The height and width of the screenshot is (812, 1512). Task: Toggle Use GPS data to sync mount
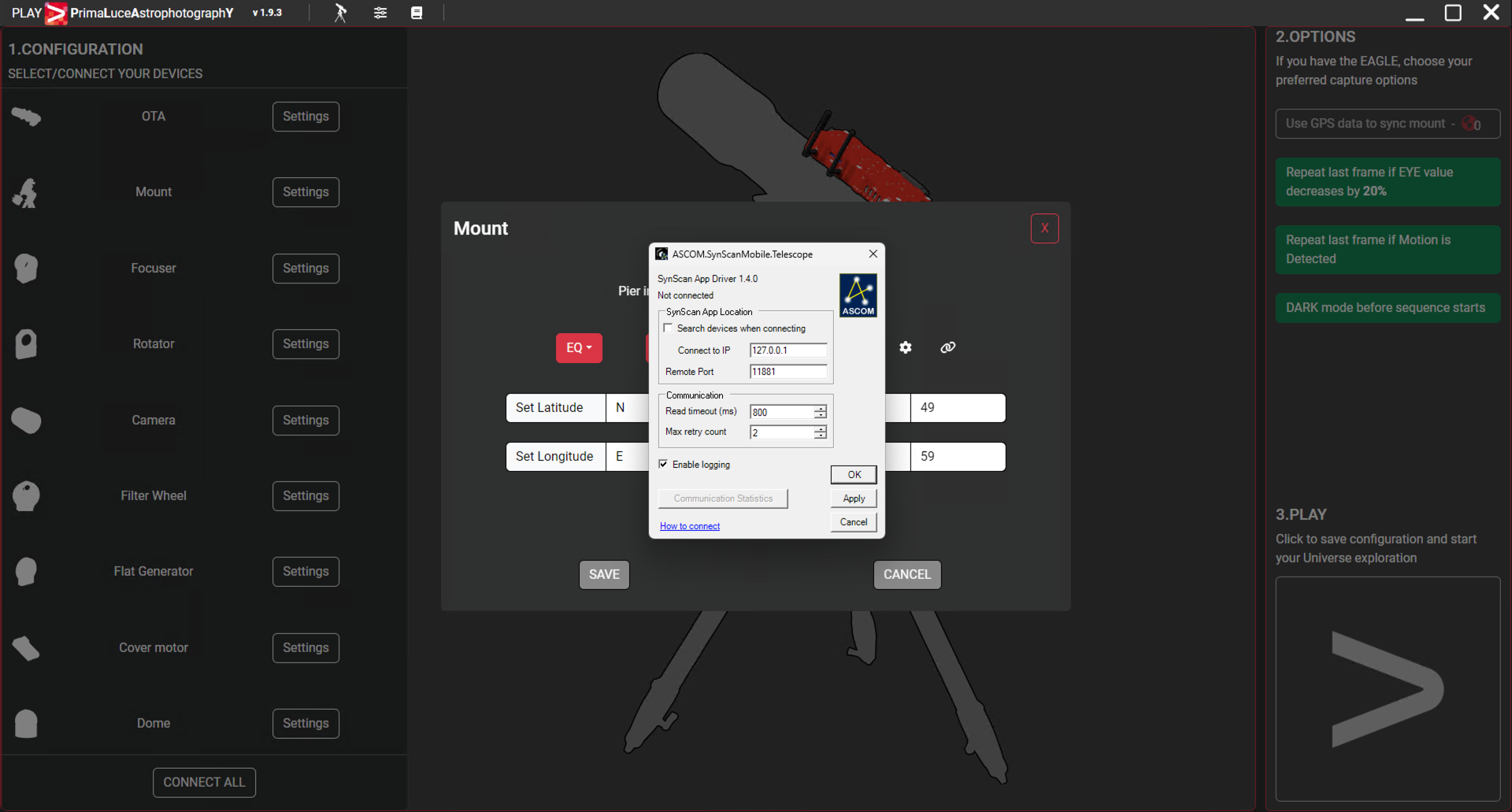1388,124
